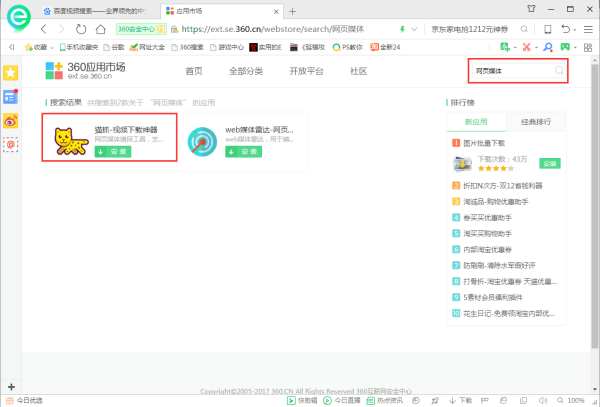Install the web媒体雷达 extension
The width and height of the screenshot is (600, 407).
(243, 151)
